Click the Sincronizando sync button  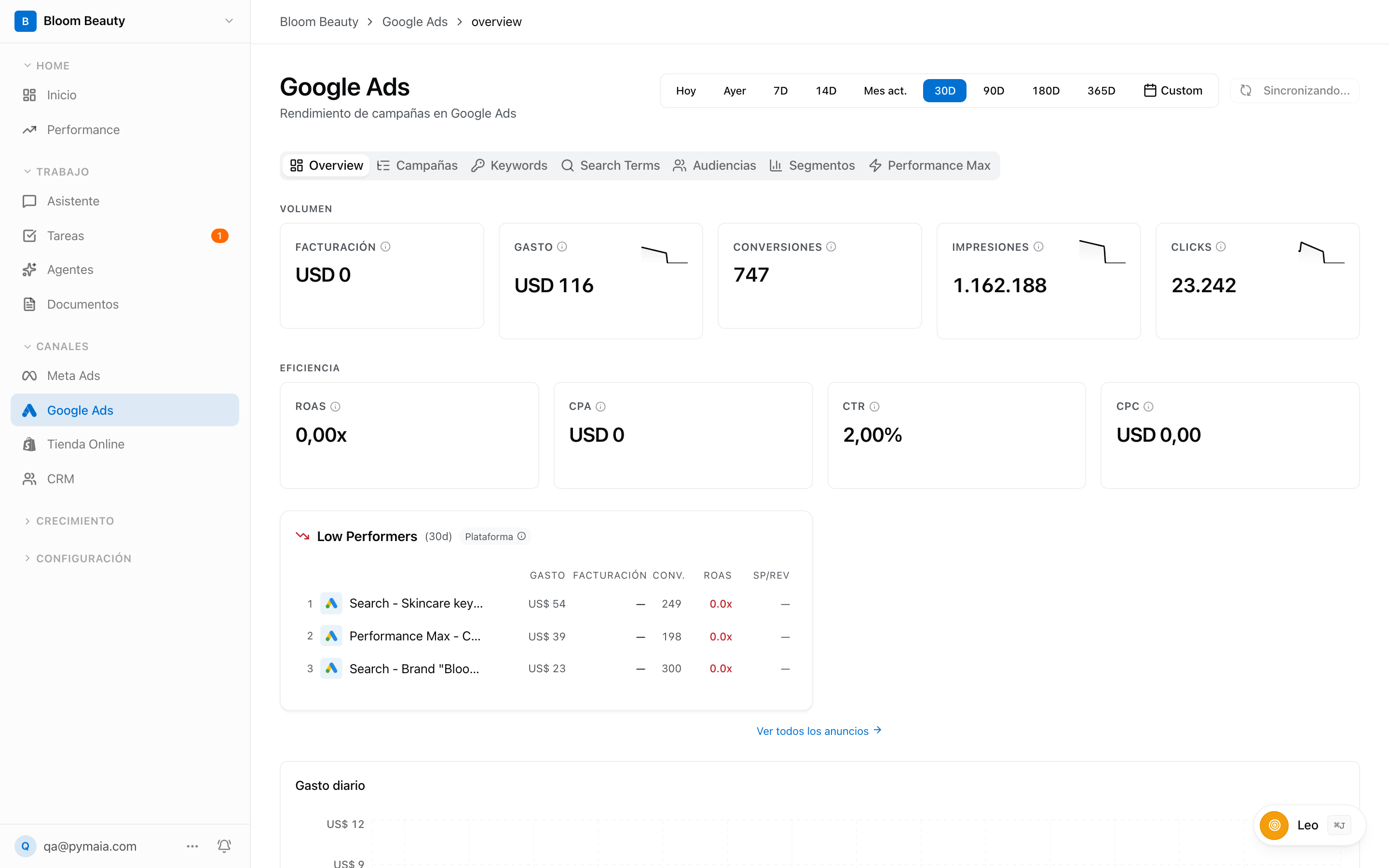pyautogui.click(x=1295, y=91)
